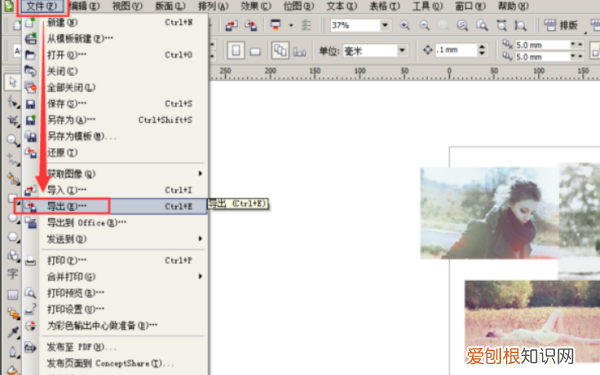The width and height of the screenshot is (600, 375).
Task: Open the 工具 (Tools) menu
Action: (427, 6)
